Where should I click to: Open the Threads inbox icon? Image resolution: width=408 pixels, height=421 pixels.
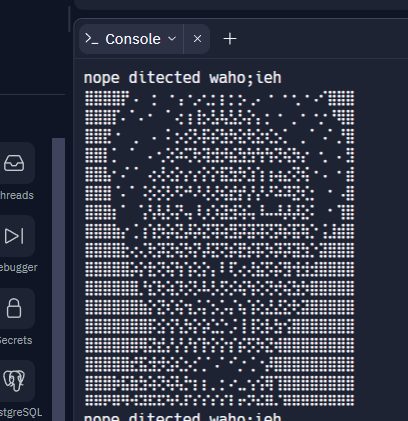[x=14, y=163]
